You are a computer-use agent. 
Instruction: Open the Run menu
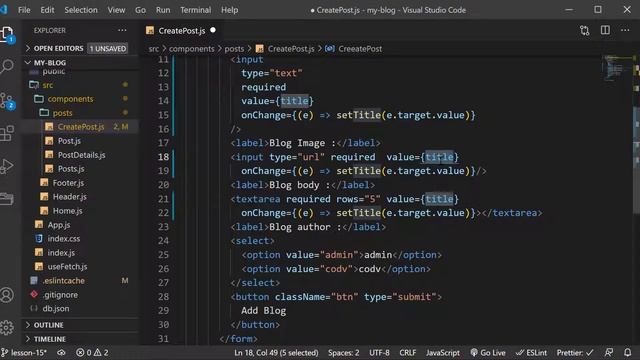163,10
